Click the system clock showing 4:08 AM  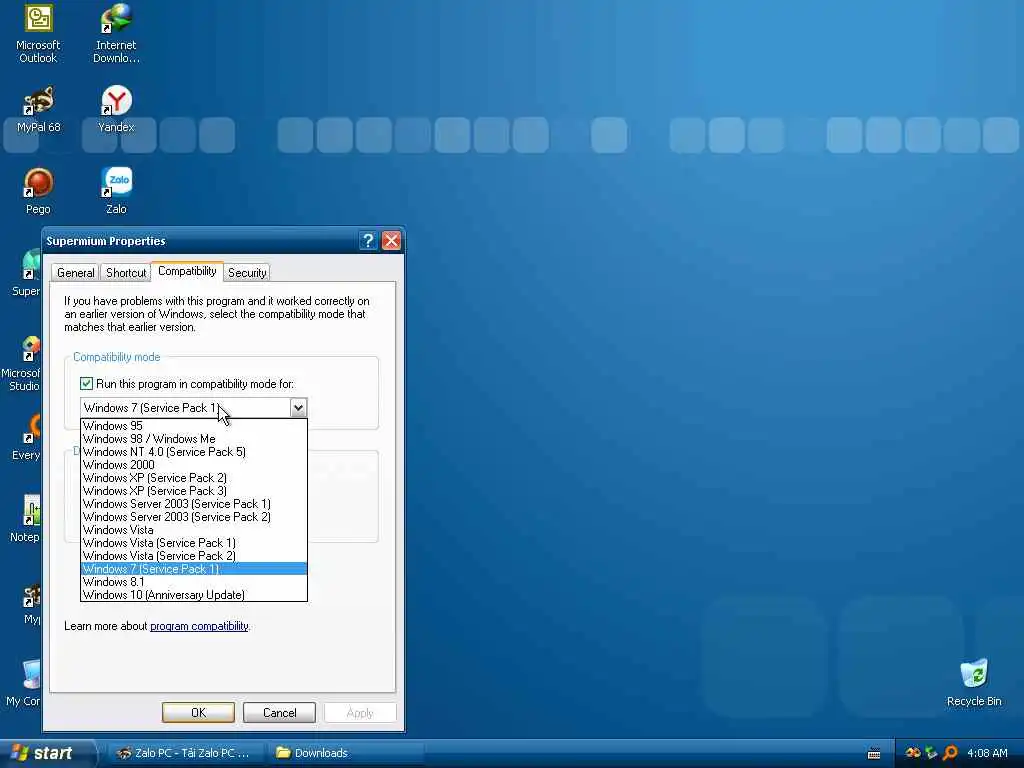click(987, 753)
